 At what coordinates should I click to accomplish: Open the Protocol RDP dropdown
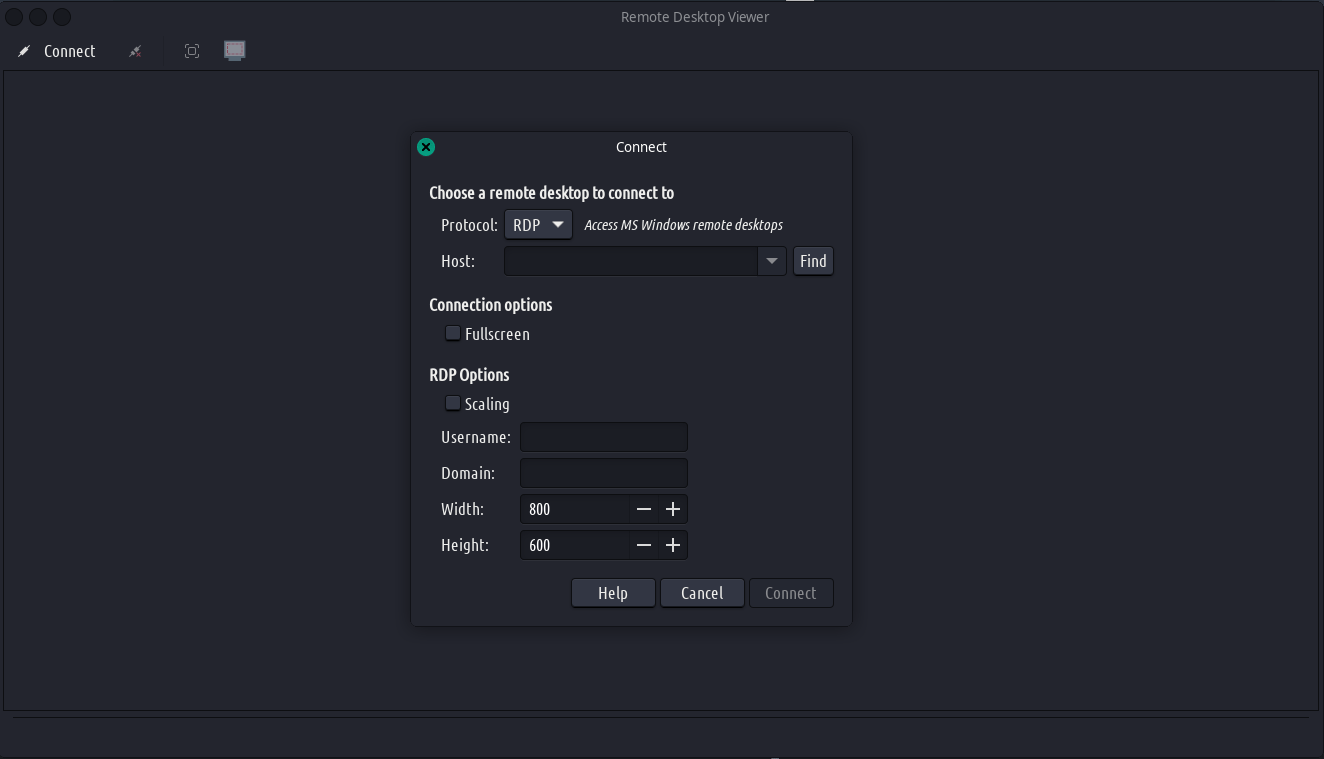point(538,225)
